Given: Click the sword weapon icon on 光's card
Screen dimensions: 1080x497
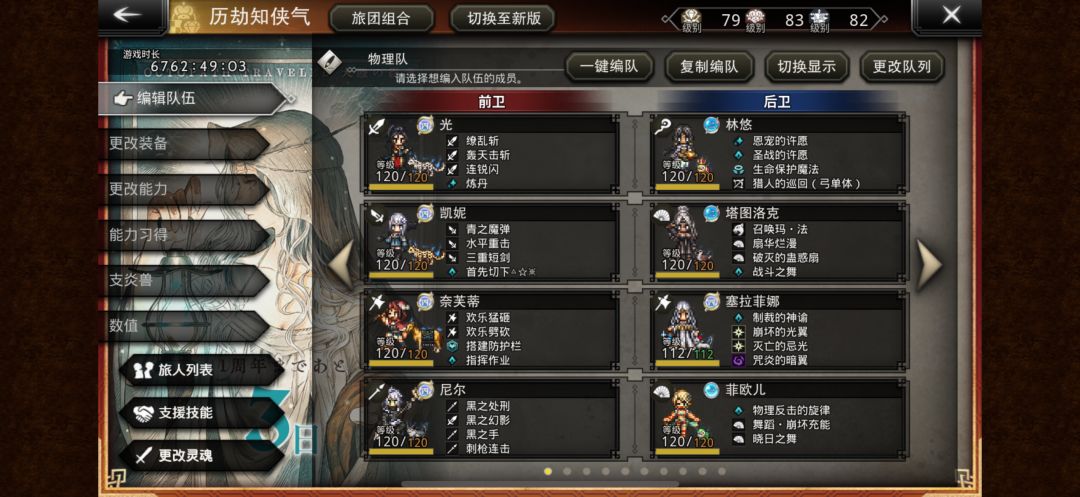Looking at the screenshot, I should [x=375, y=127].
